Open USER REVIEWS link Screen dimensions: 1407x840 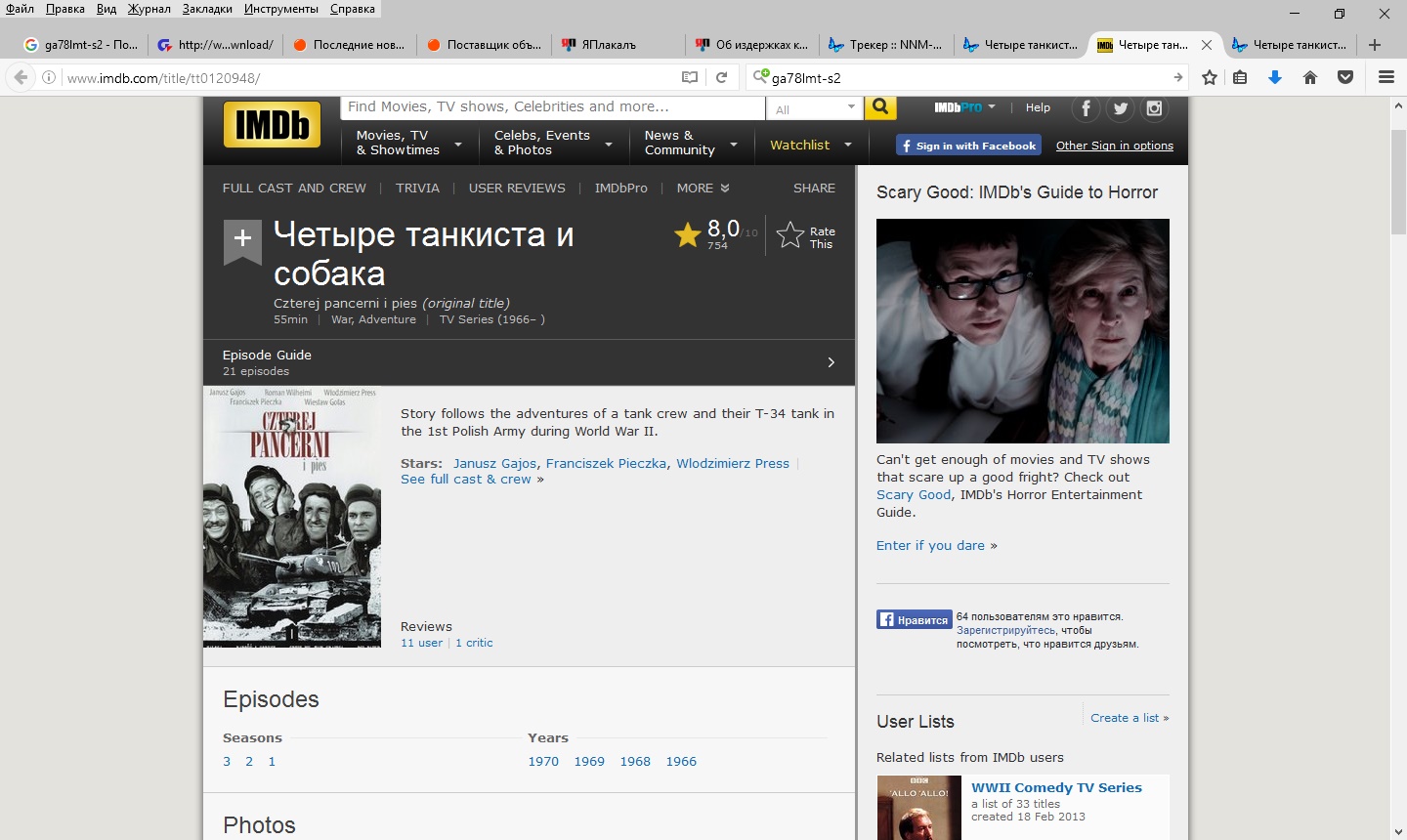pos(517,188)
